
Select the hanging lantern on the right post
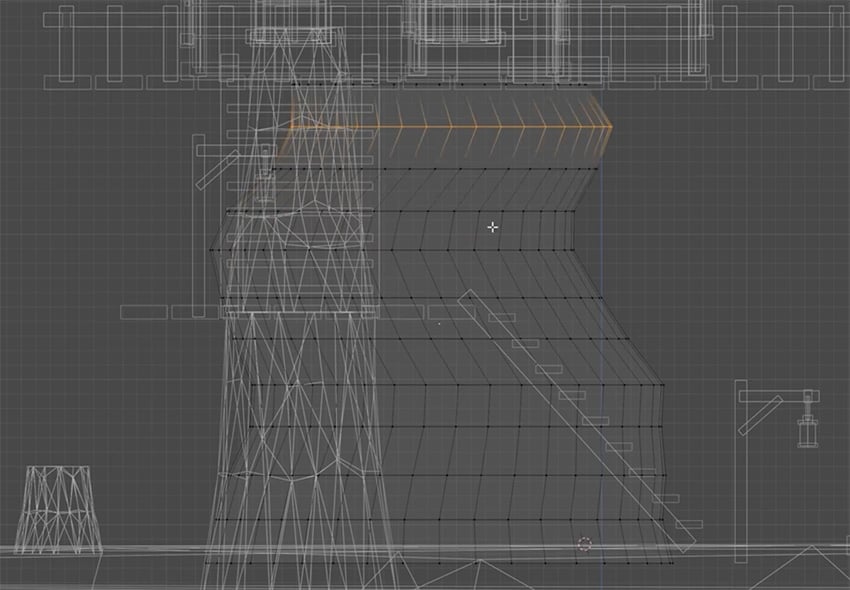tap(807, 420)
